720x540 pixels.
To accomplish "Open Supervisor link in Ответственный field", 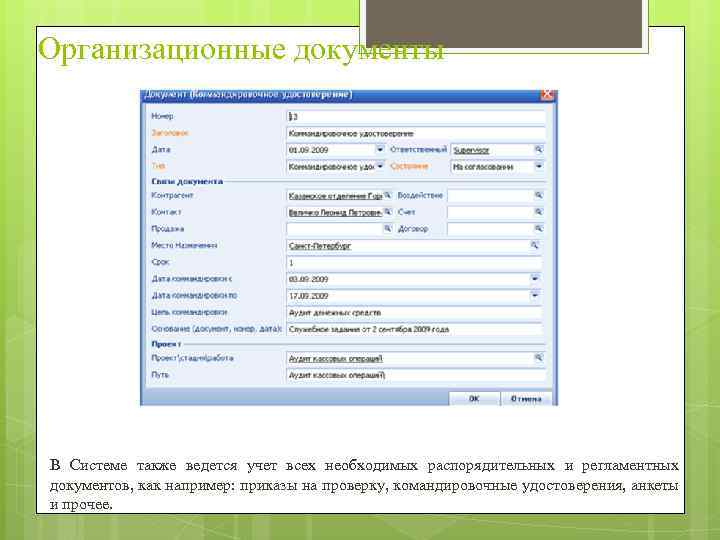I will coord(471,150).
